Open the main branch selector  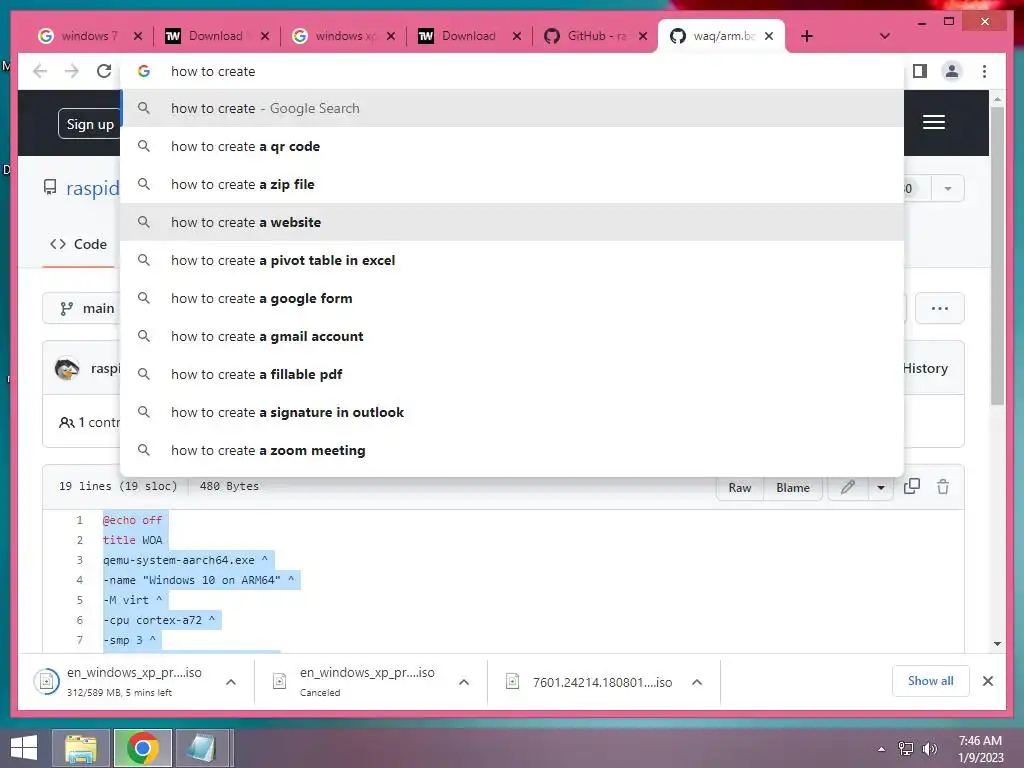point(82,308)
